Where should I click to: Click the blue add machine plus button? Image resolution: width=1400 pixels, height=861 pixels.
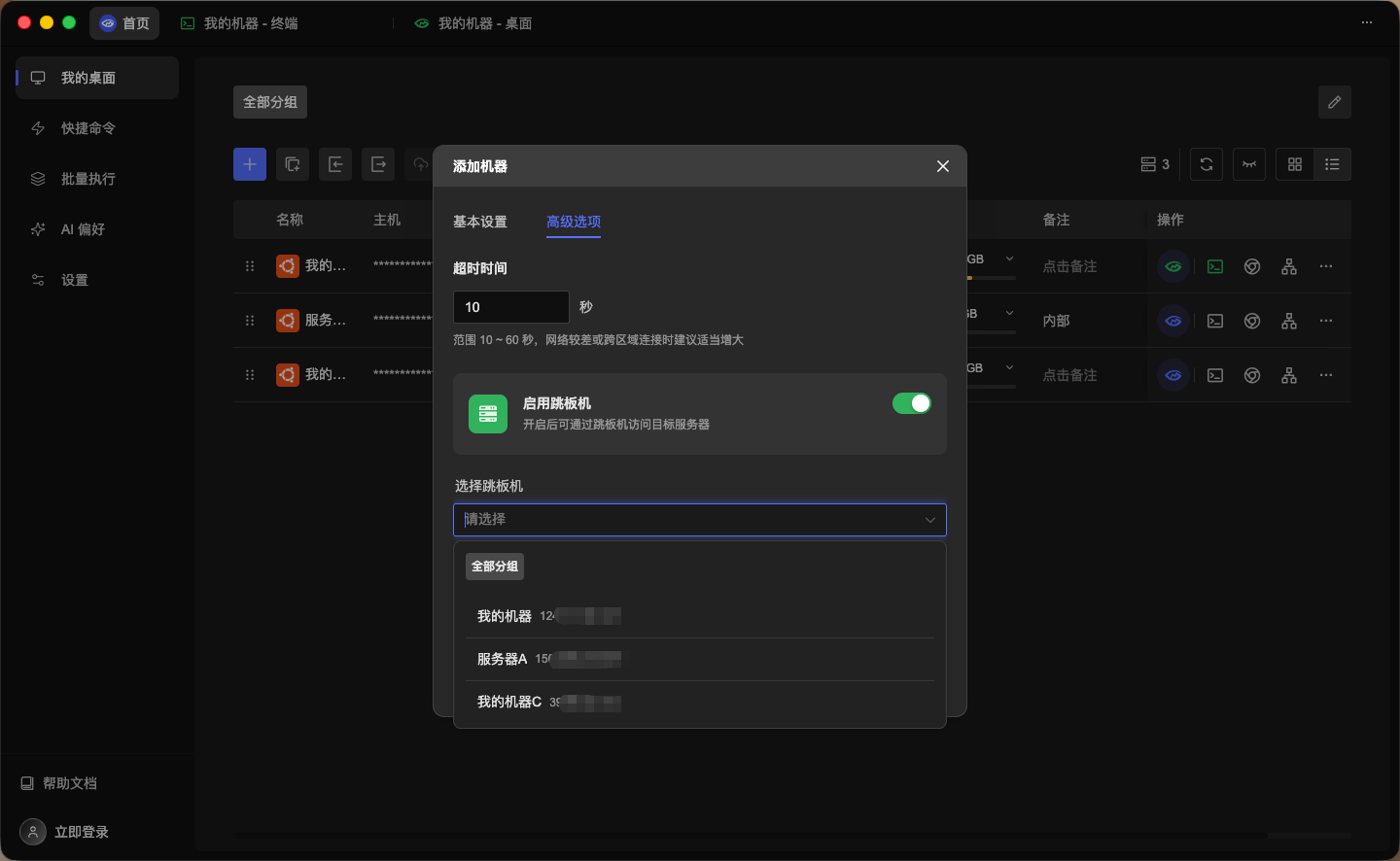click(250, 164)
